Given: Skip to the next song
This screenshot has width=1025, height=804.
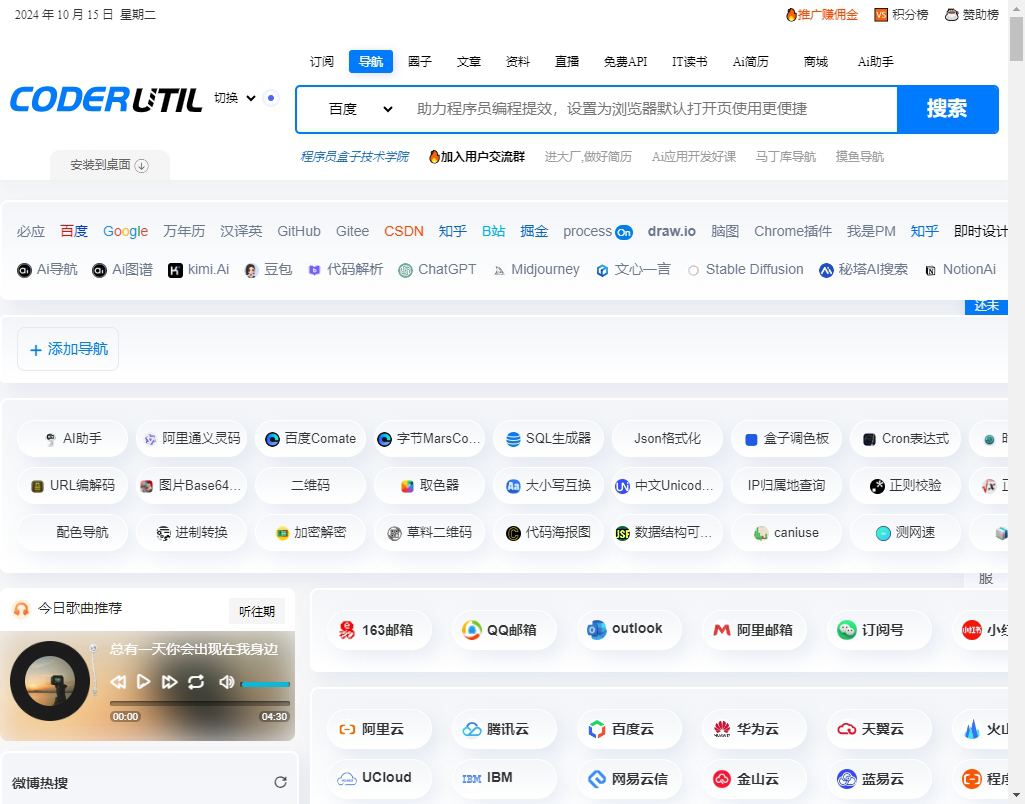Looking at the screenshot, I should click(169, 682).
